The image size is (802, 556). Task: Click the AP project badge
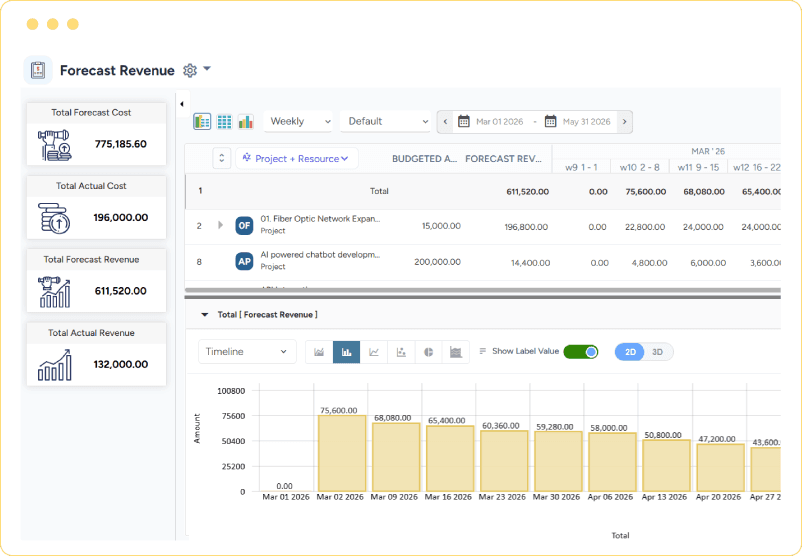244,261
